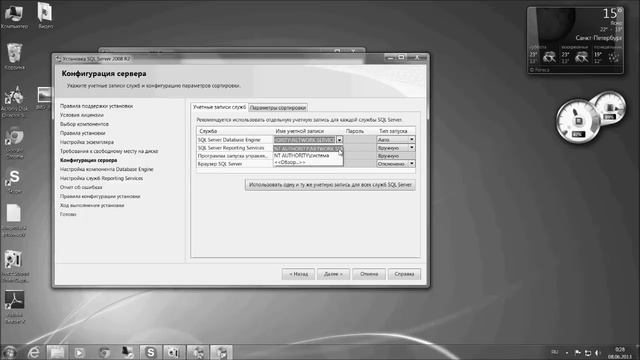This screenshot has height=360, width=640.
Task: Click Настройка экземпляра step
Action: pyautogui.click(x=87, y=142)
